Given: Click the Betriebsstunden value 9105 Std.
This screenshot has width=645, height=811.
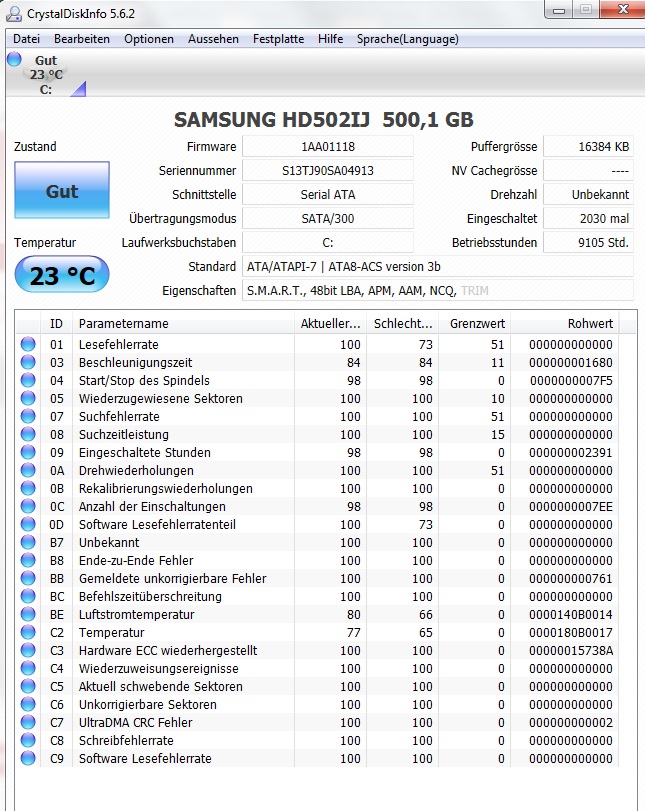Looking at the screenshot, I should [x=588, y=243].
